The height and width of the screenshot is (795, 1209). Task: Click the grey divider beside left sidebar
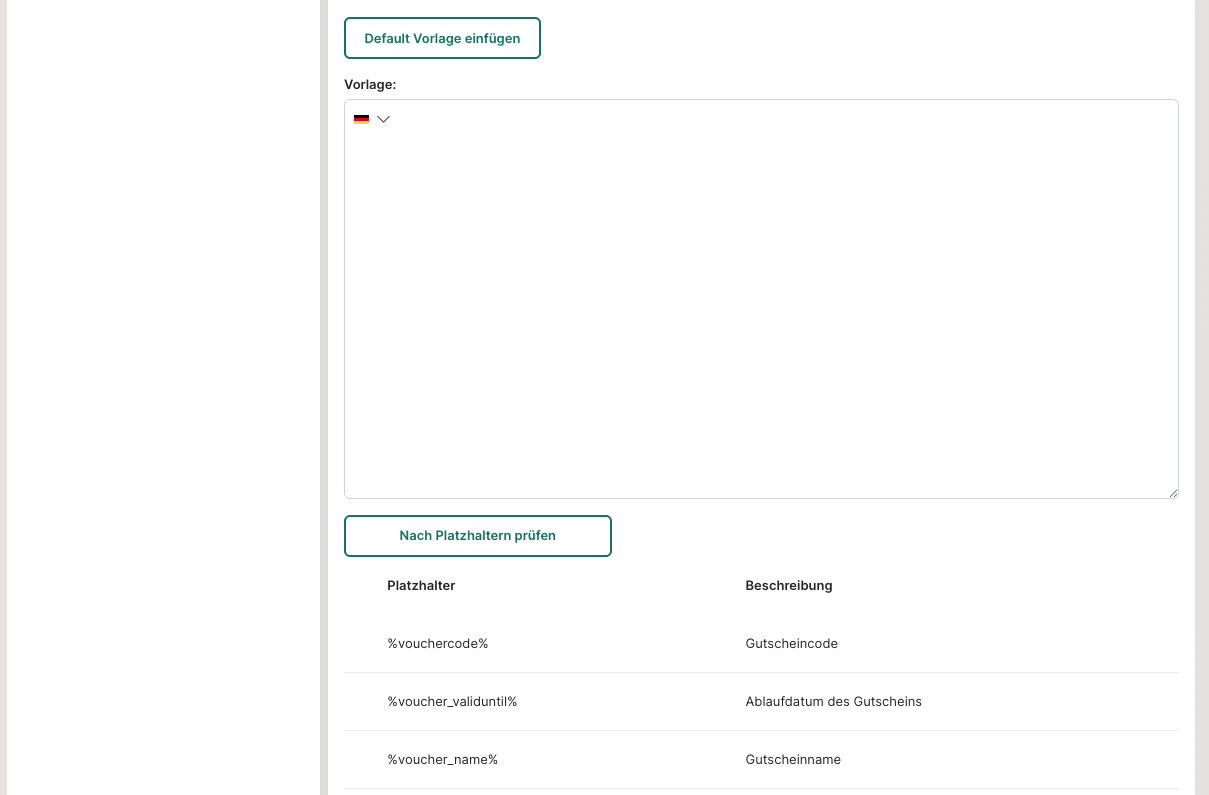click(x=324, y=400)
